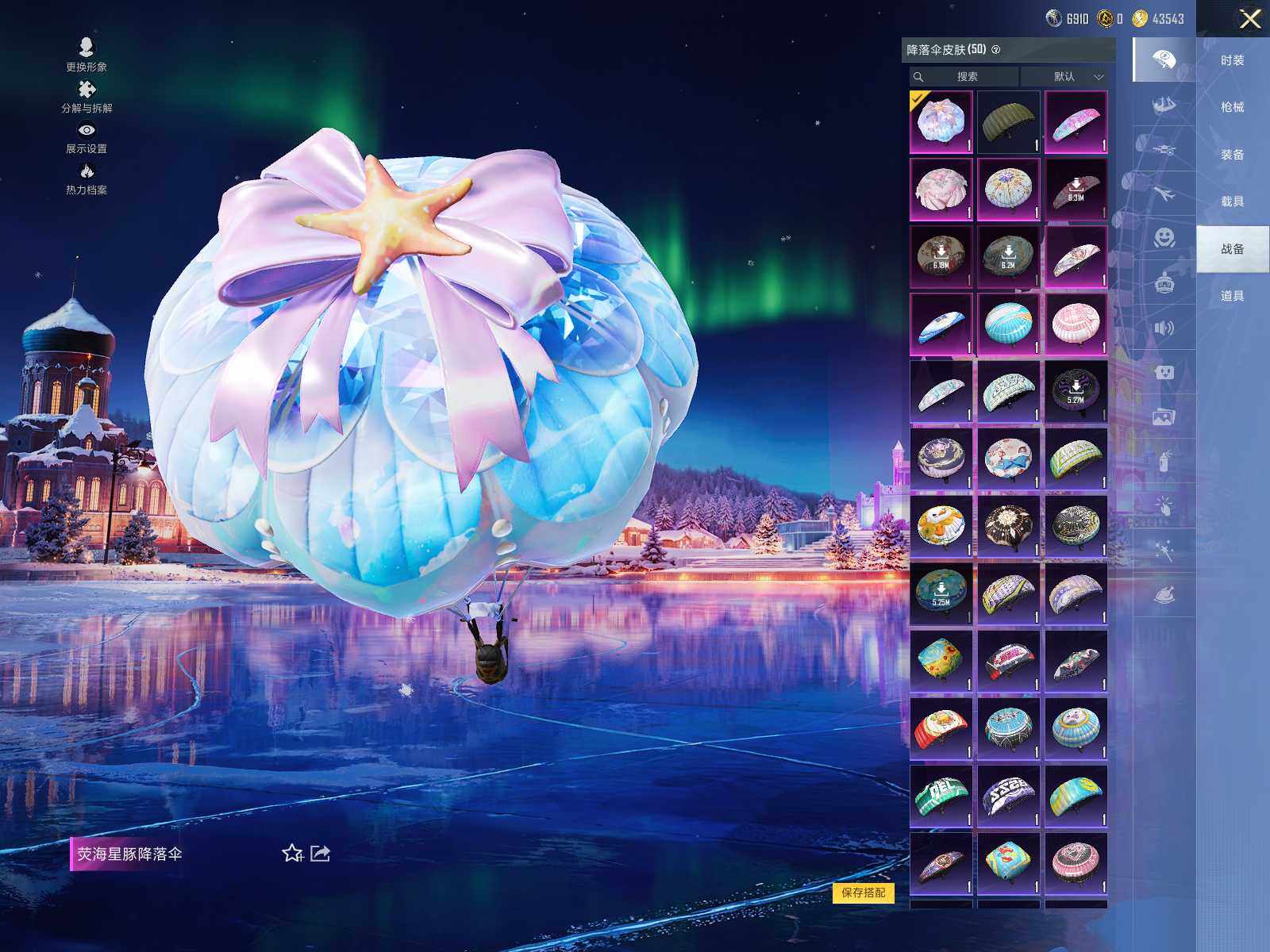Viewport: 1270px width, 952px height.
Task: Select the pink ruffled parachute in the second row
Action: click(941, 190)
